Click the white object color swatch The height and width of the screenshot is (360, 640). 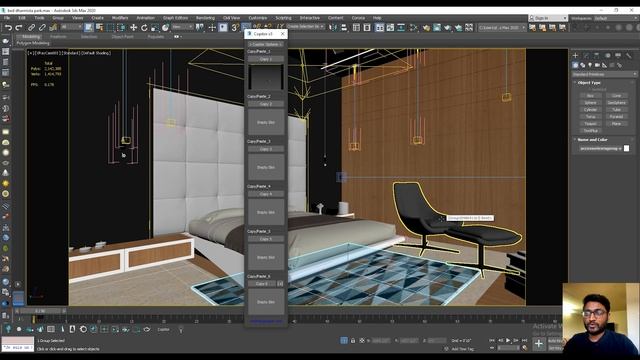click(x=627, y=149)
